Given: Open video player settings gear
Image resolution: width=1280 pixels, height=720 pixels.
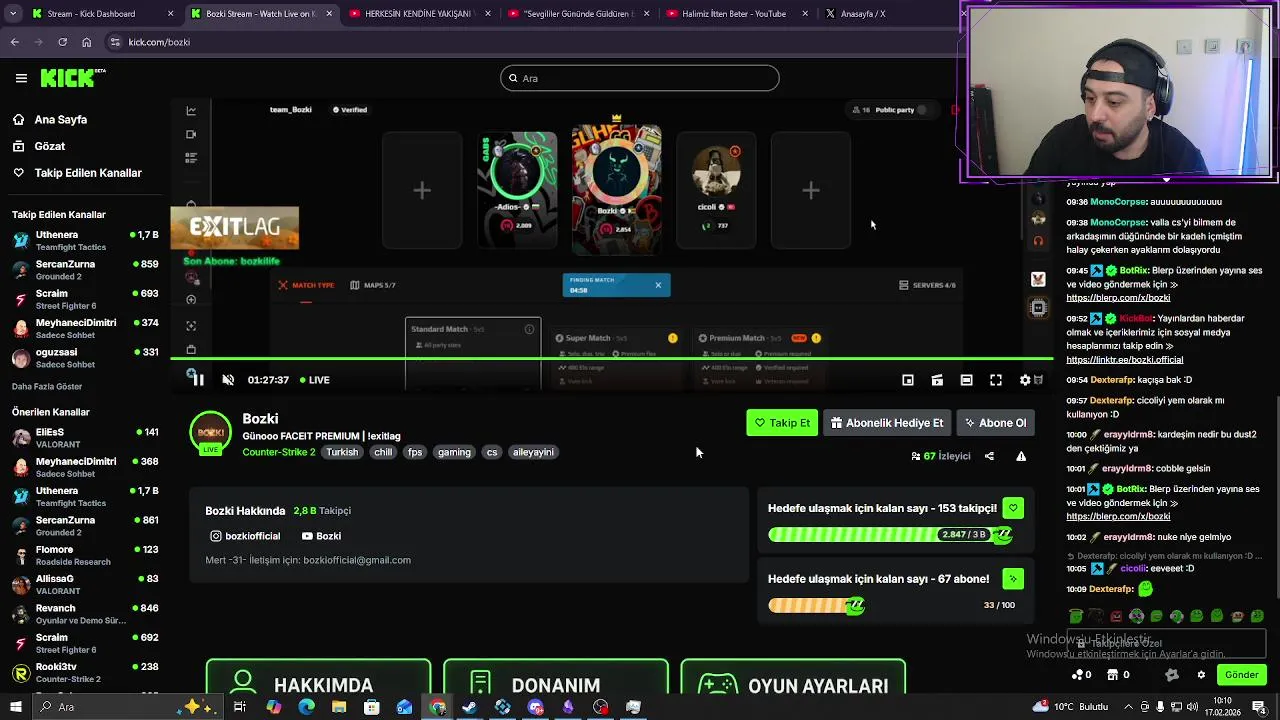Looking at the screenshot, I should coord(1025,380).
